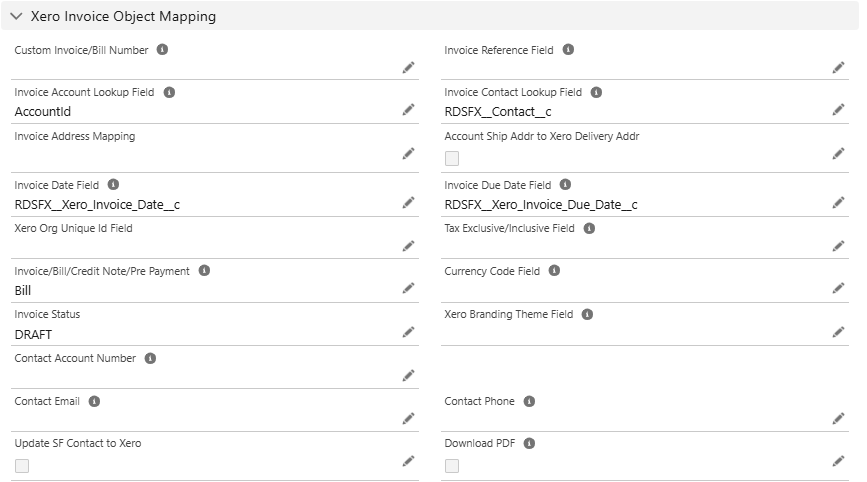Edit the Invoice Status DRAFT value
This screenshot has width=867, height=482.
pyautogui.click(x=408, y=332)
